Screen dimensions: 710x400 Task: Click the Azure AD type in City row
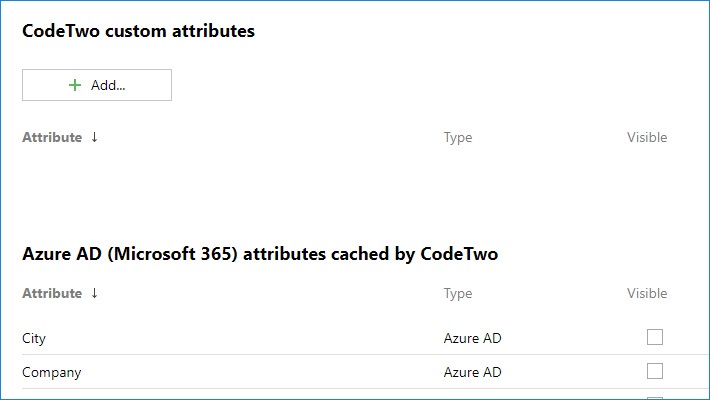point(472,338)
